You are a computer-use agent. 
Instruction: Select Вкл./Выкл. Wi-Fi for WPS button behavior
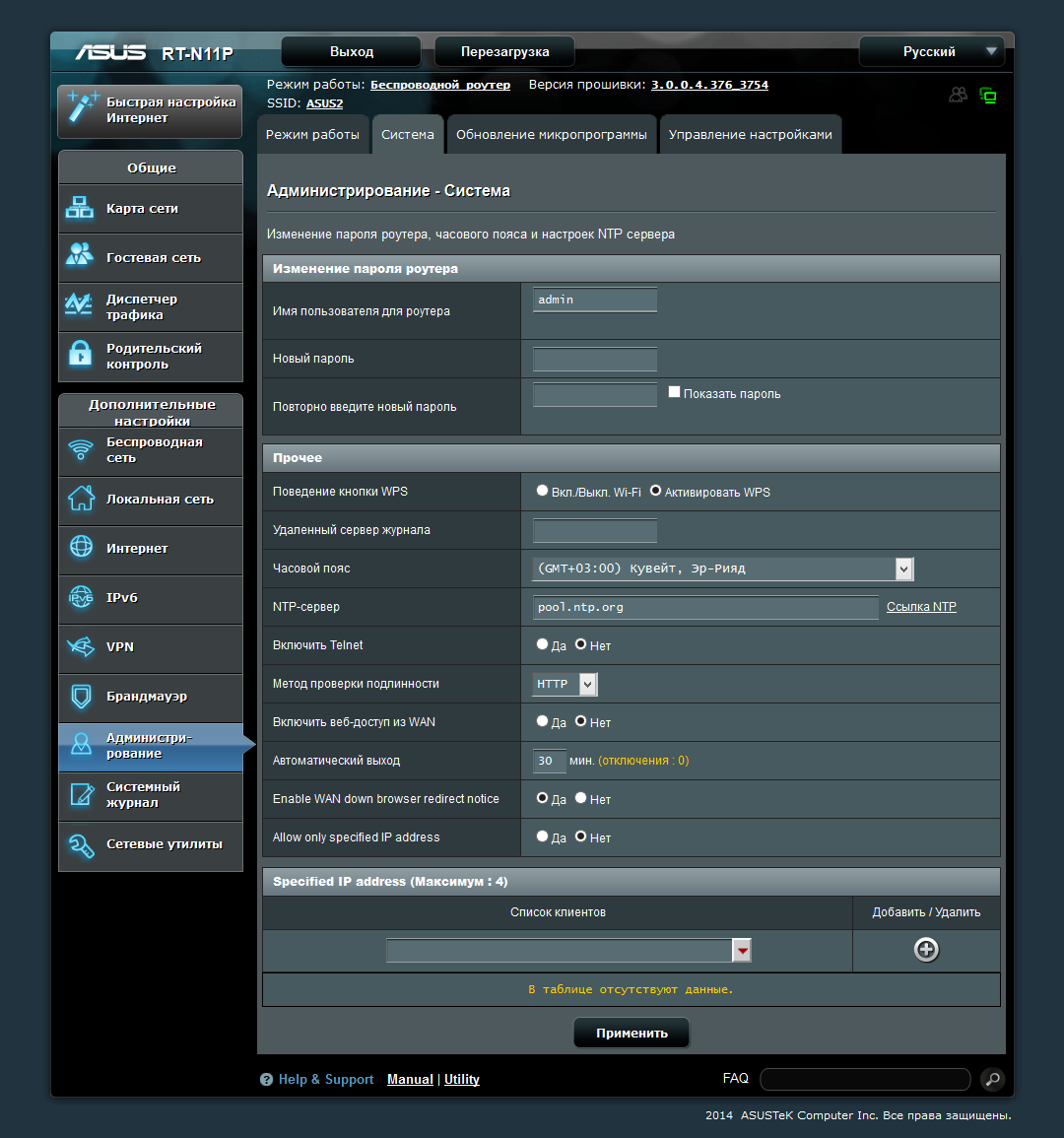(x=542, y=491)
